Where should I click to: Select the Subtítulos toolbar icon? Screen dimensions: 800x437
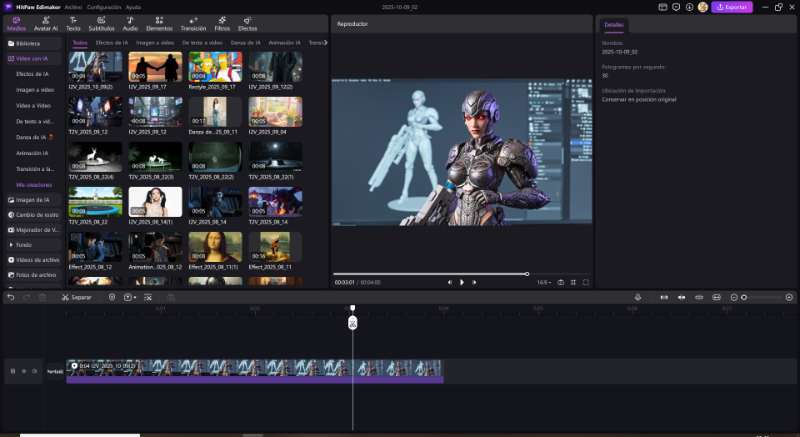[101, 23]
